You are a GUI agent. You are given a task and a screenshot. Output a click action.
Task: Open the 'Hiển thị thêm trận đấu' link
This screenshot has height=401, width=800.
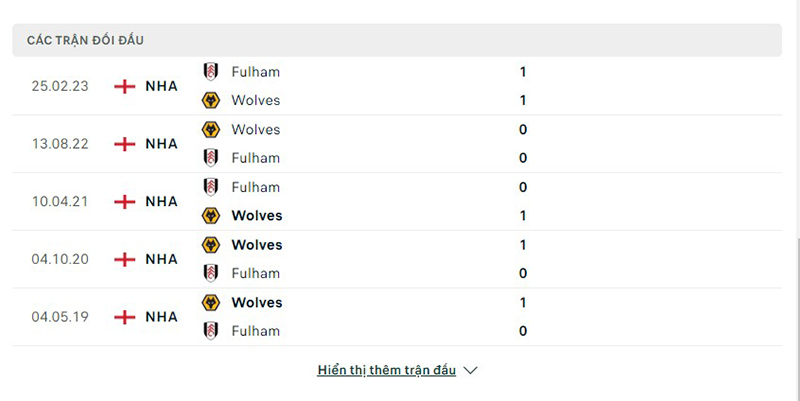click(x=386, y=370)
